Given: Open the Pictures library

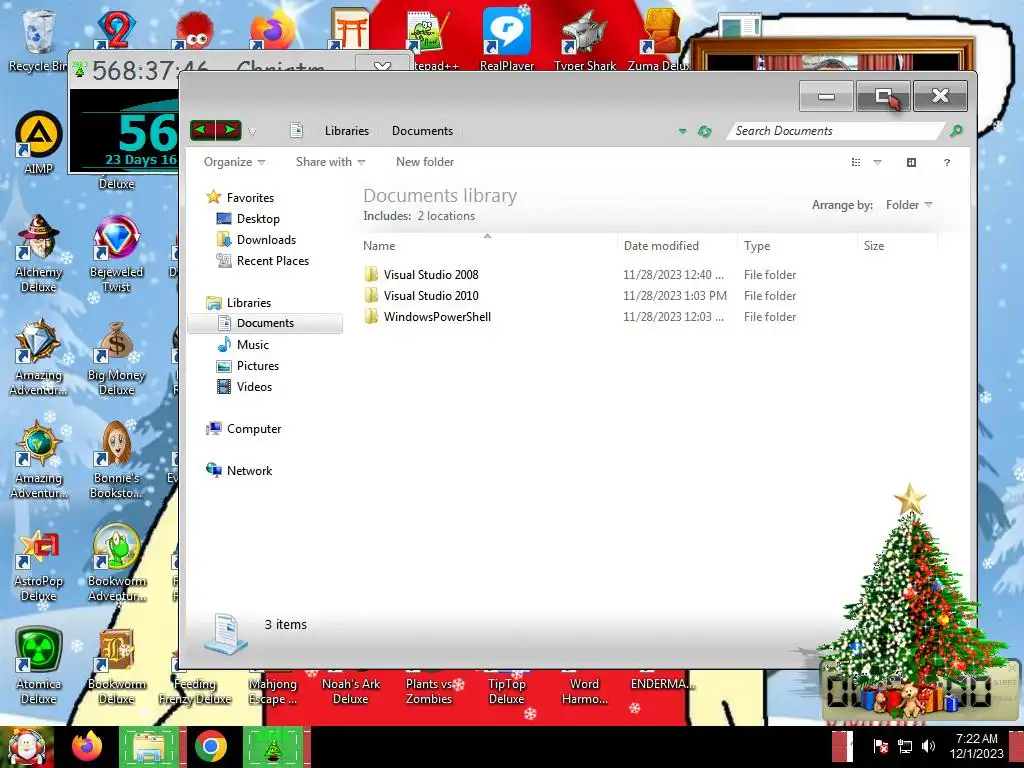Looking at the screenshot, I should pos(257,366).
